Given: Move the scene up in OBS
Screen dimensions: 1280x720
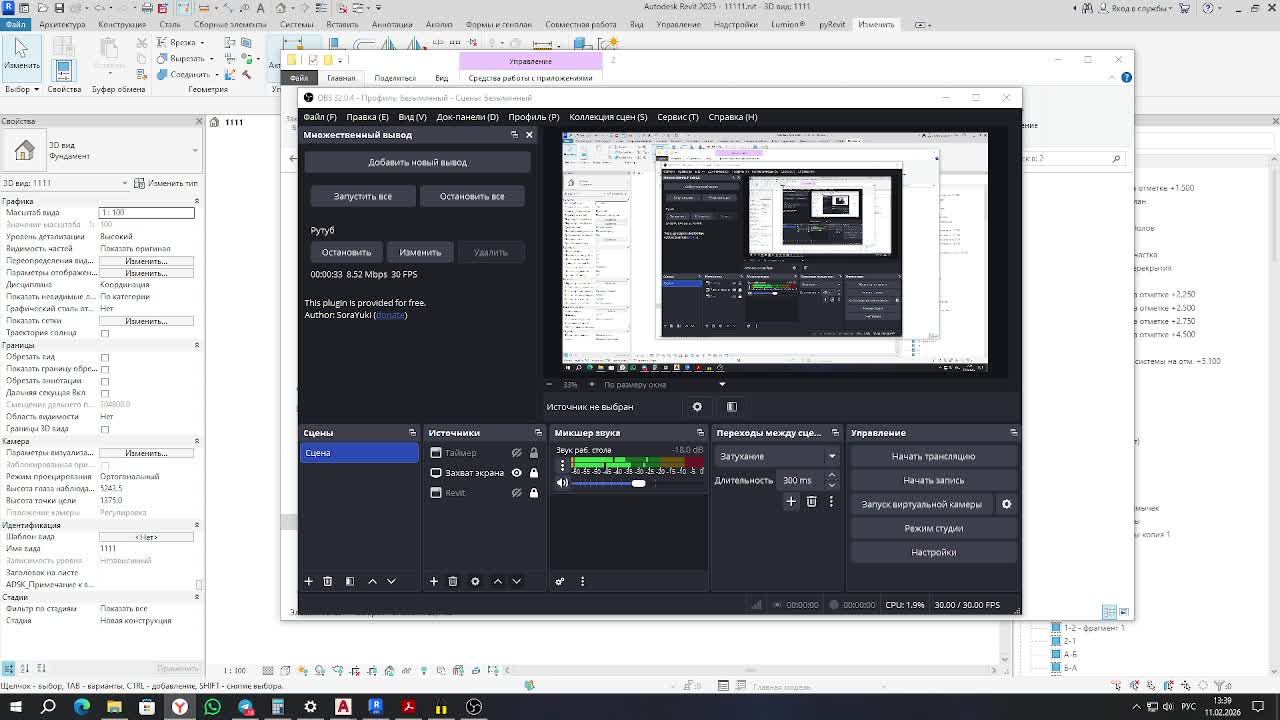Looking at the screenshot, I should 373,581.
